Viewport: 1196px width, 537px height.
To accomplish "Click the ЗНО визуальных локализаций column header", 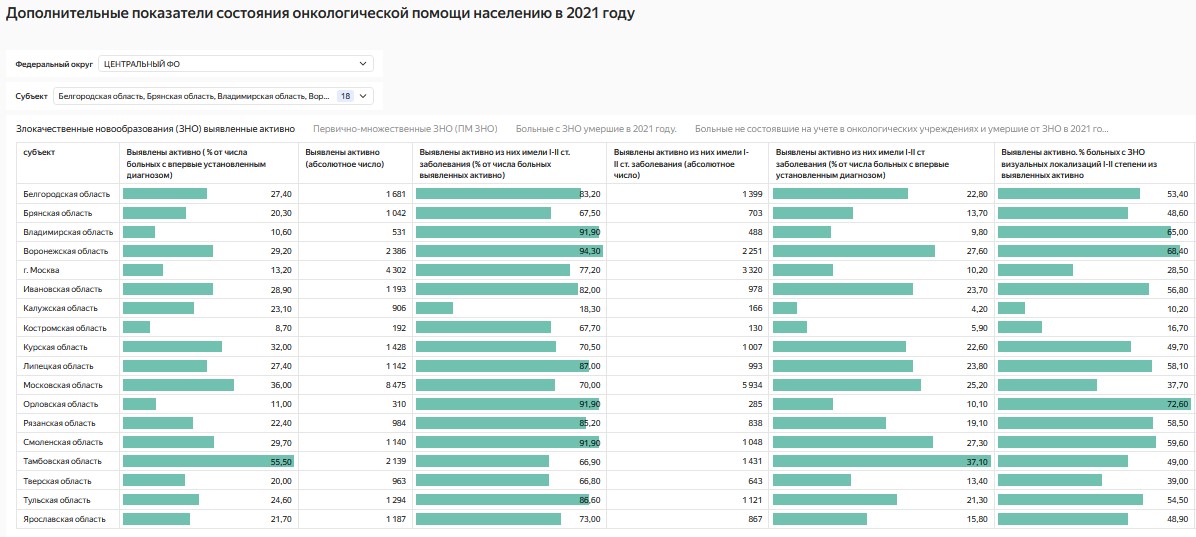I will pyautogui.click(x=1080, y=163).
